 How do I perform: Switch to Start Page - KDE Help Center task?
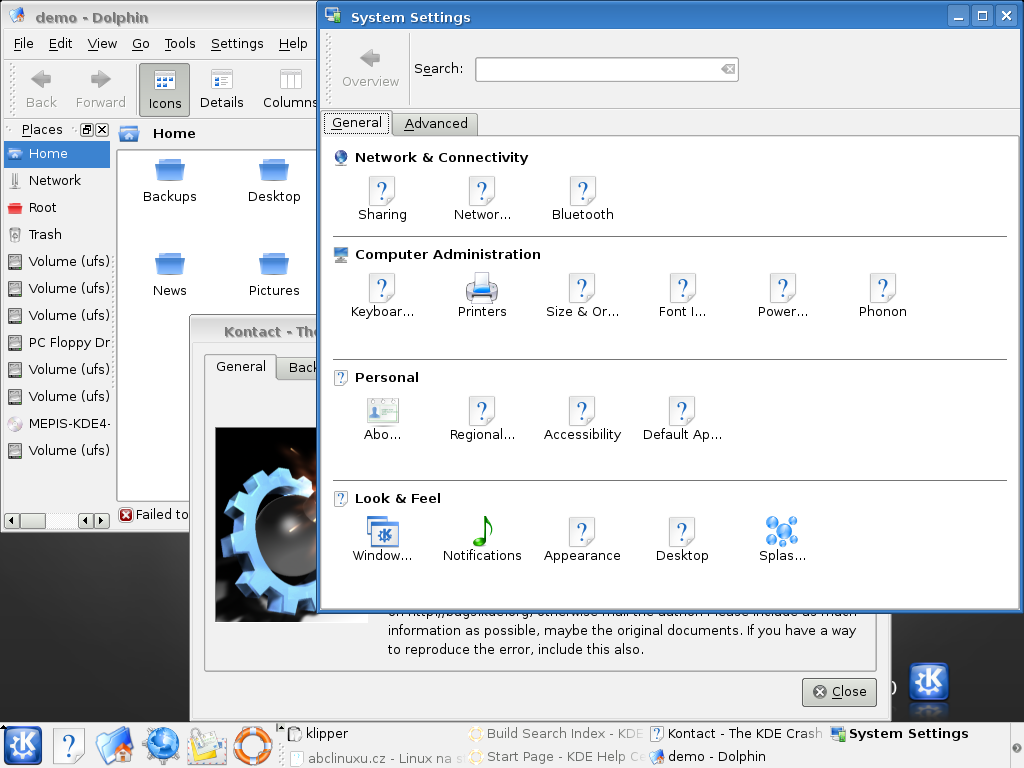click(x=556, y=756)
